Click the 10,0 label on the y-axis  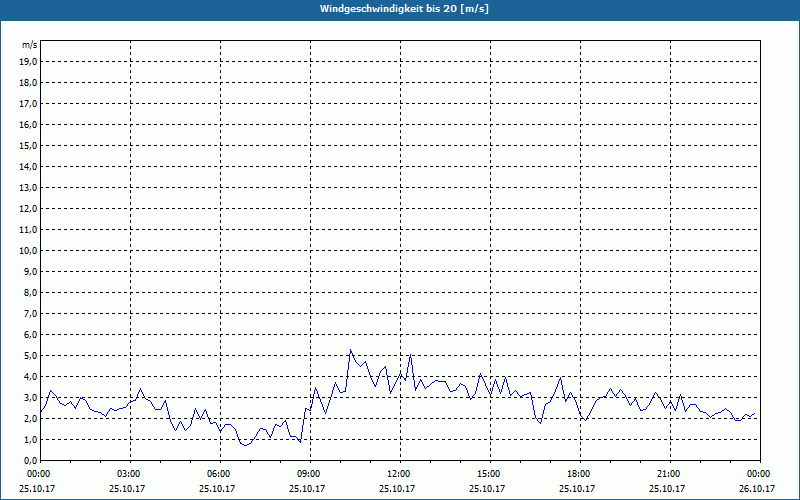pos(30,251)
